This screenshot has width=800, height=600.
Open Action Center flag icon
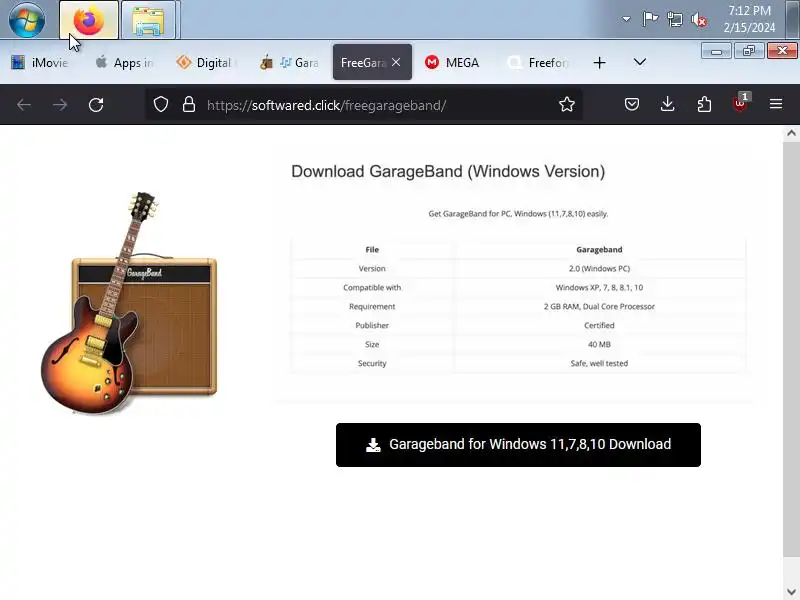650,19
